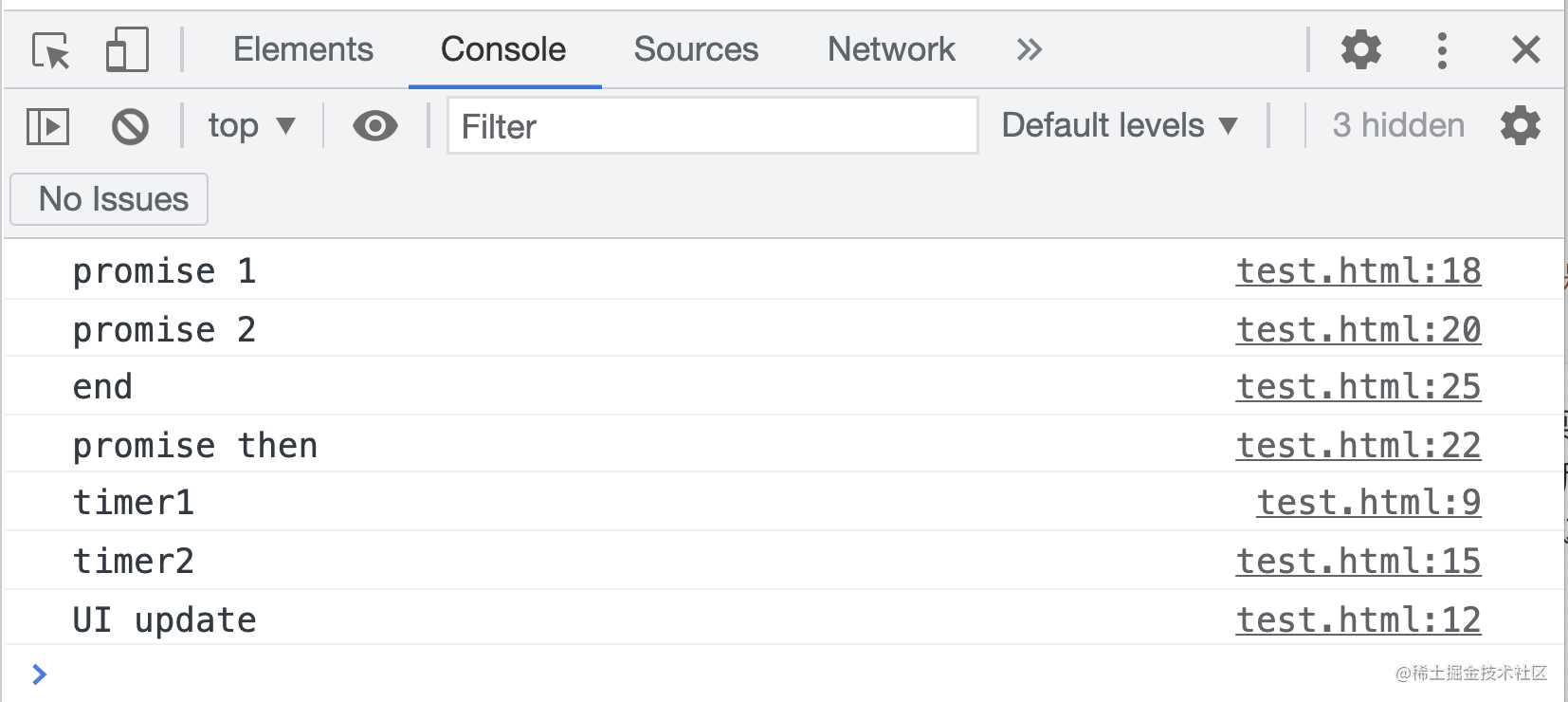1568x702 pixels.
Task: Click the clear console icon
Action: coord(130,126)
